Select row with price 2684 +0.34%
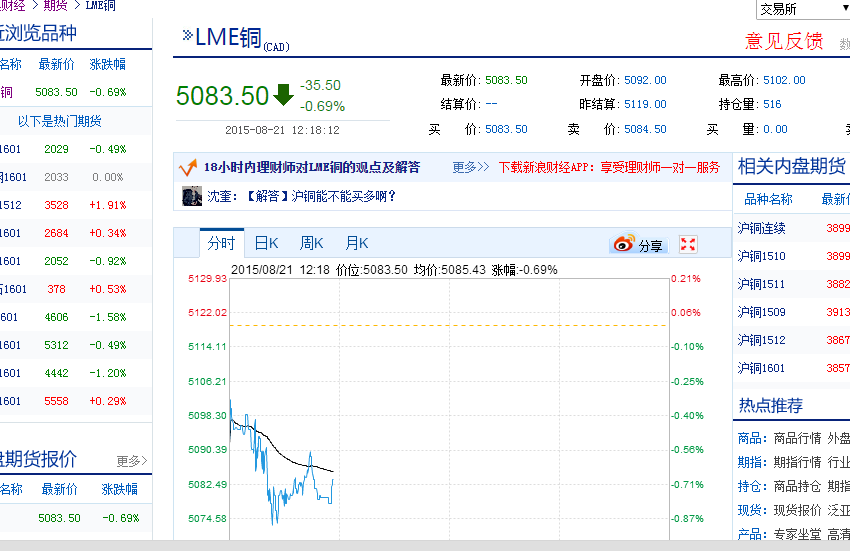Image resolution: width=850 pixels, height=551 pixels. tap(75, 233)
